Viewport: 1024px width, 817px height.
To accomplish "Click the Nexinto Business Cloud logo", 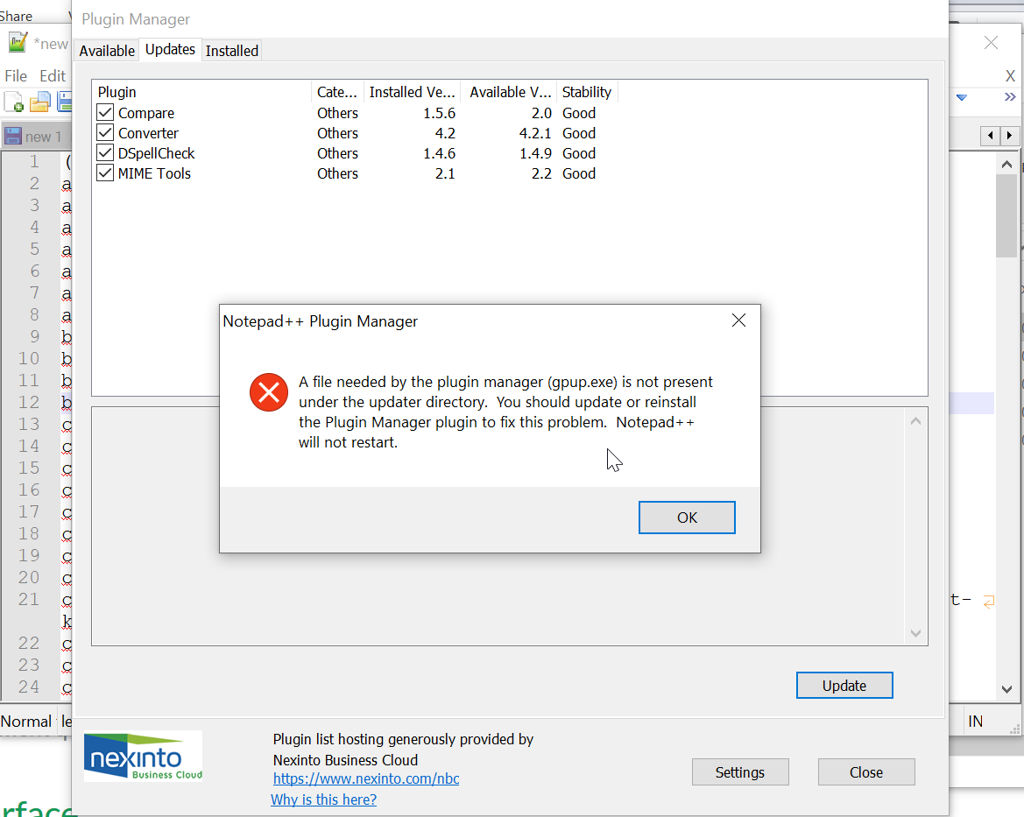I will 143,756.
